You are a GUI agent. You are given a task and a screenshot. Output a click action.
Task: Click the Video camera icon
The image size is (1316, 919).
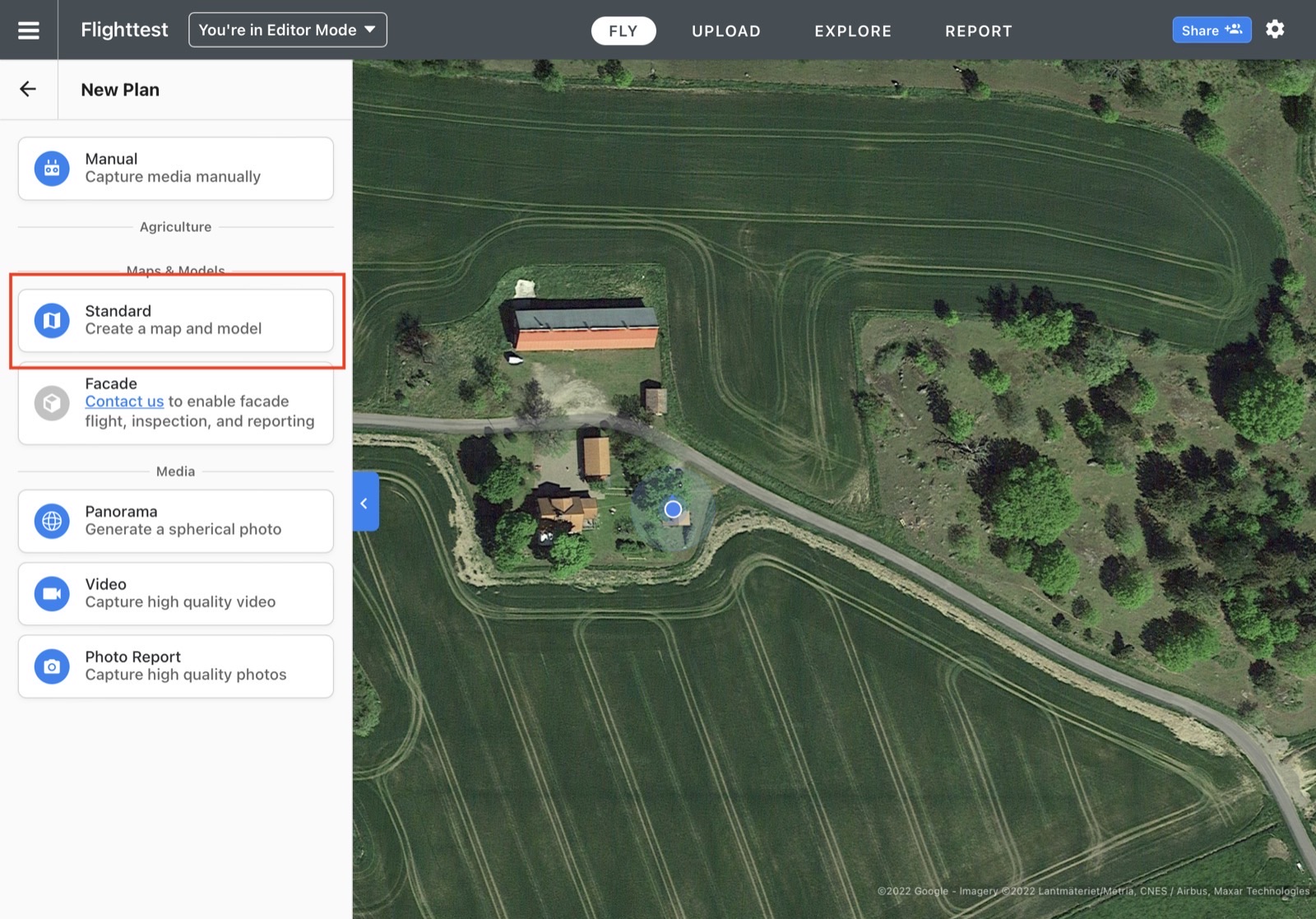(52, 593)
